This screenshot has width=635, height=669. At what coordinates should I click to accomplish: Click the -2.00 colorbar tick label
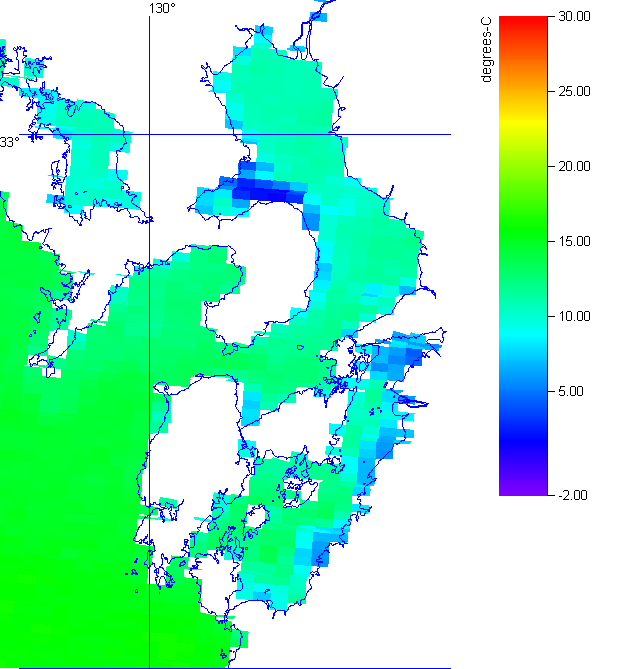coord(573,495)
